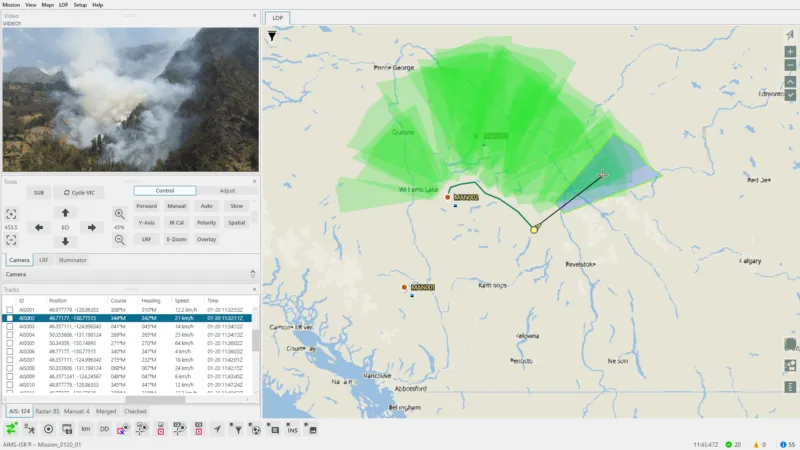Open the LOP menu
Image resolution: width=800 pixels, height=450 pixels.
click(x=63, y=5)
